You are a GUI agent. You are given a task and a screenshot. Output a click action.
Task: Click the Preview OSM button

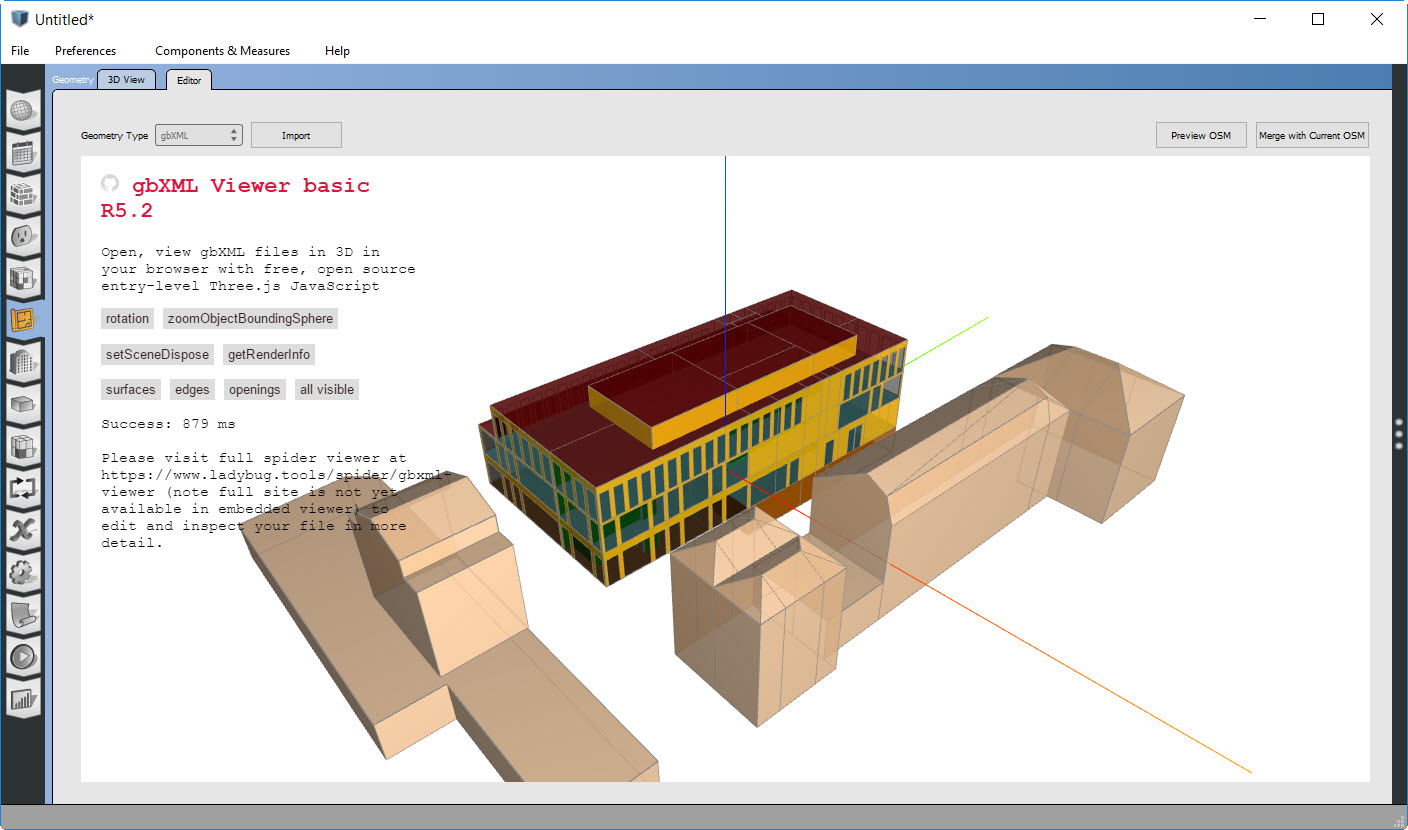tap(1200, 135)
